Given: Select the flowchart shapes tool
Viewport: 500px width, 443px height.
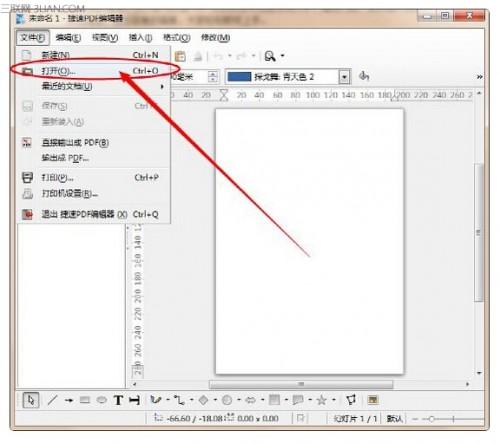Looking at the screenshot, I should coord(274,400).
